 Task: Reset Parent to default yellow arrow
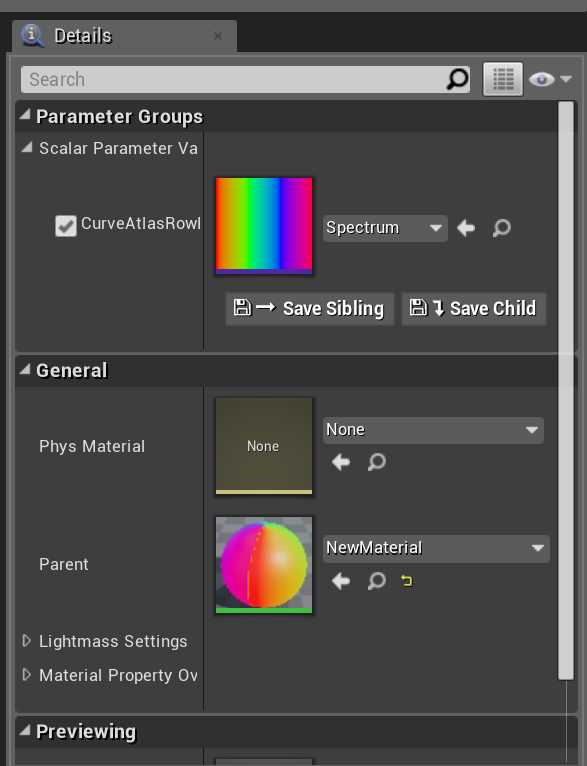click(x=406, y=581)
